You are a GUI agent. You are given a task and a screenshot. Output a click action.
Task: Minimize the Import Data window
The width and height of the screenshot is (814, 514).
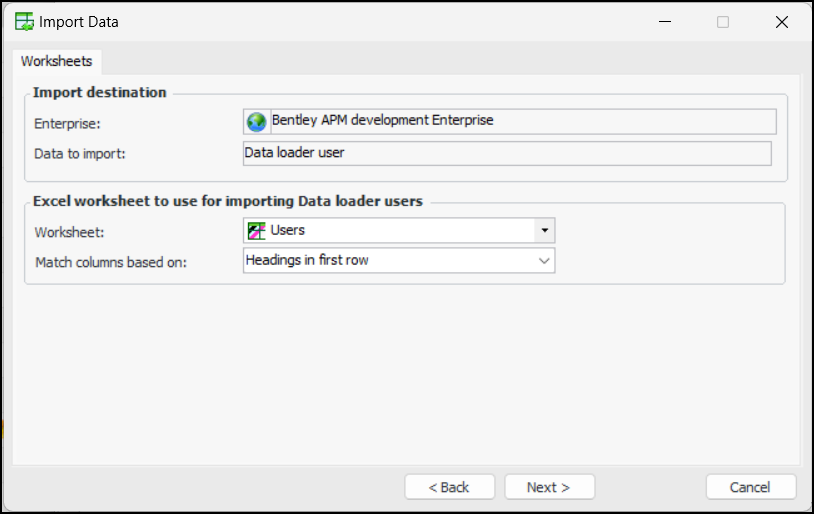[665, 22]
